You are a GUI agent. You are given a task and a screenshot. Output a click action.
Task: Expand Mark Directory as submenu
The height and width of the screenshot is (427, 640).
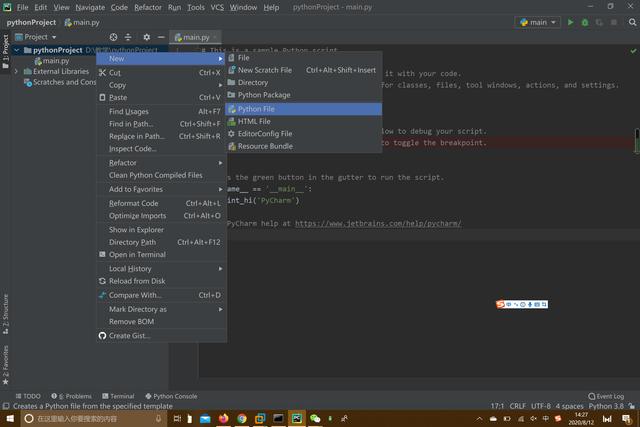(161, 309)
